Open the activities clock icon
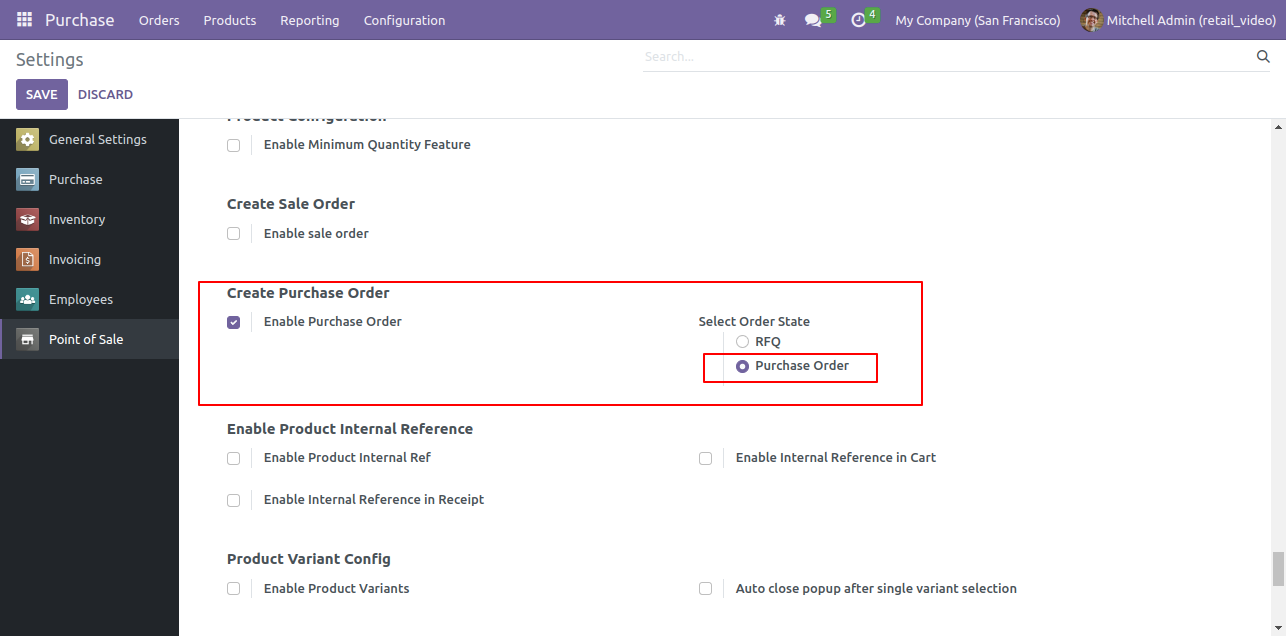Screen dimensions: 1286x636 pos(858,20)
